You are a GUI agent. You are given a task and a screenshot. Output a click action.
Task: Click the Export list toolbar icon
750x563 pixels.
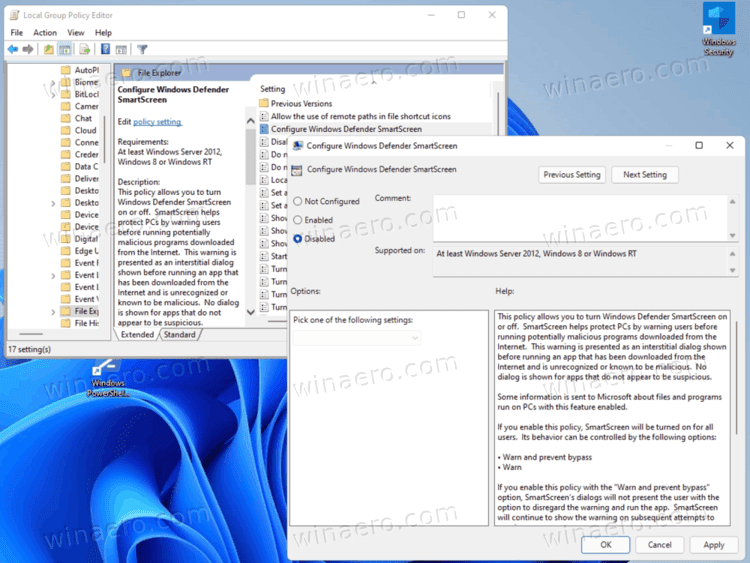[x=85, y=49]
